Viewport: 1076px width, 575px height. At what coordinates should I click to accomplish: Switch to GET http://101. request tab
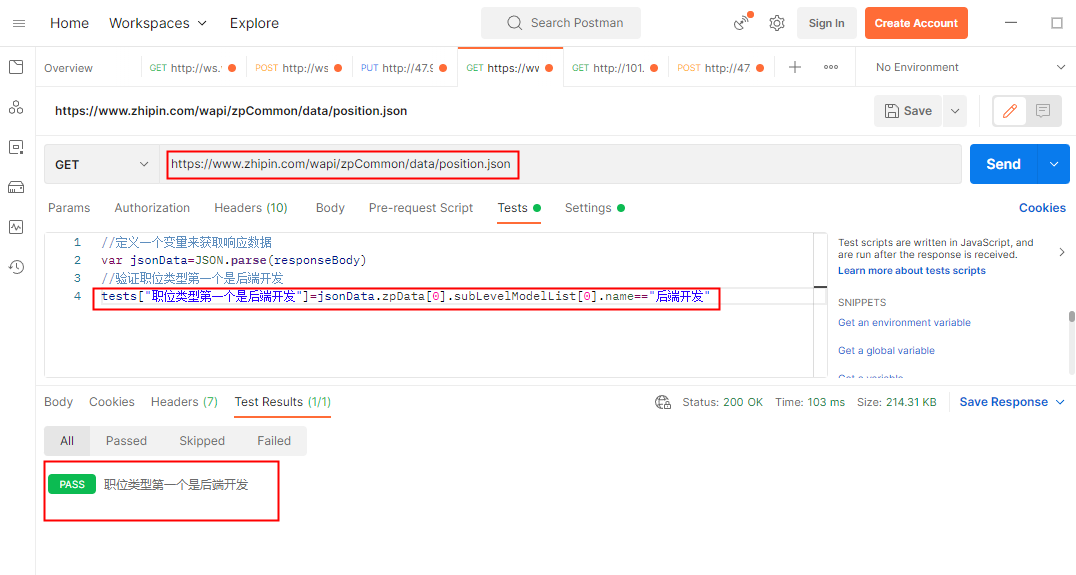(x=615, y=68)
